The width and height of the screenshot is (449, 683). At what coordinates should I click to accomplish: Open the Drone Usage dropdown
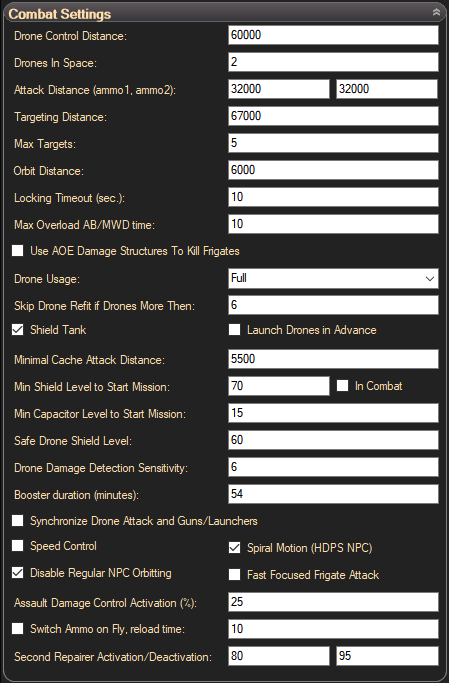pyautogui.click(x=333, y=278)
